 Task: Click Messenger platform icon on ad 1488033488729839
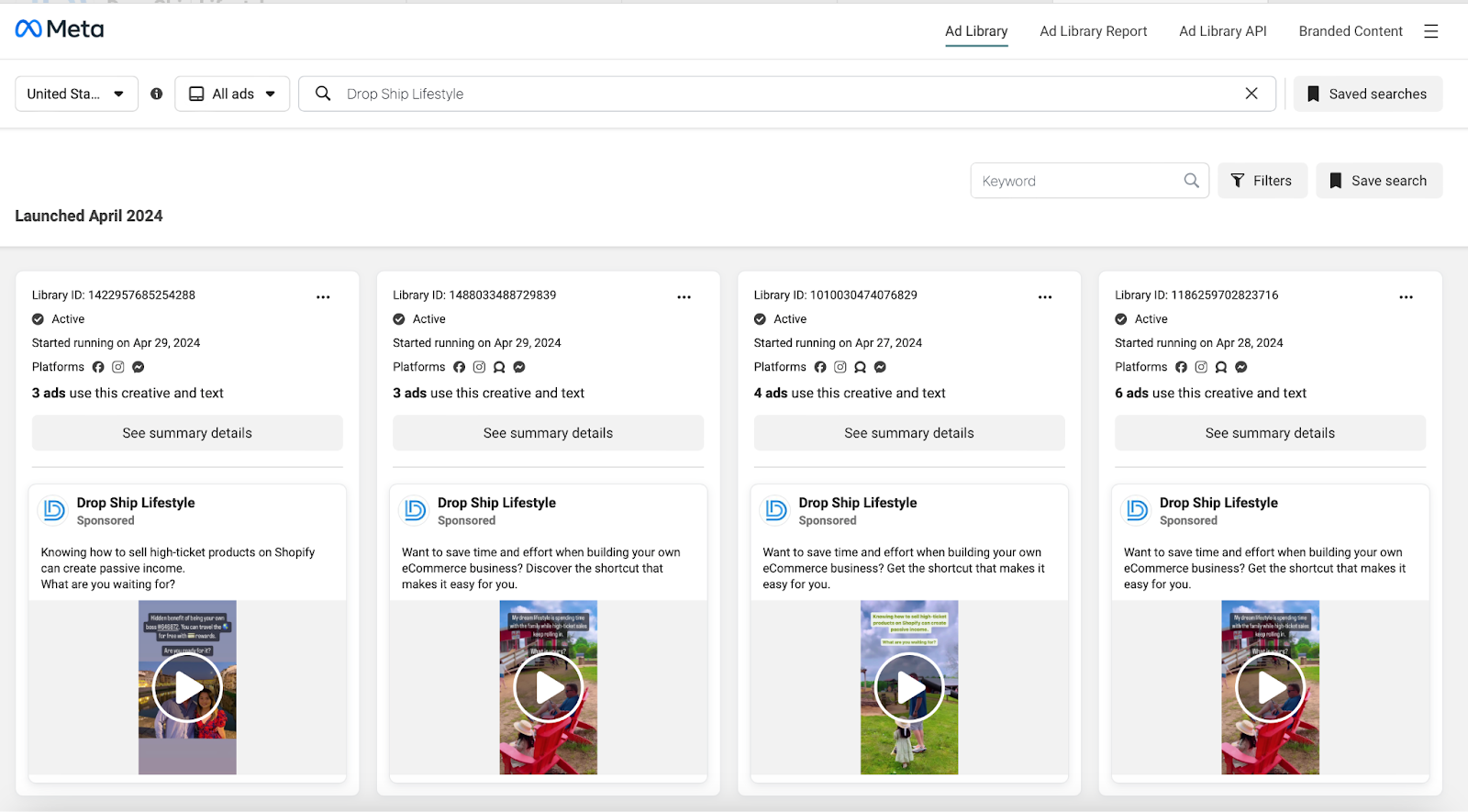(x=519, y=367)
